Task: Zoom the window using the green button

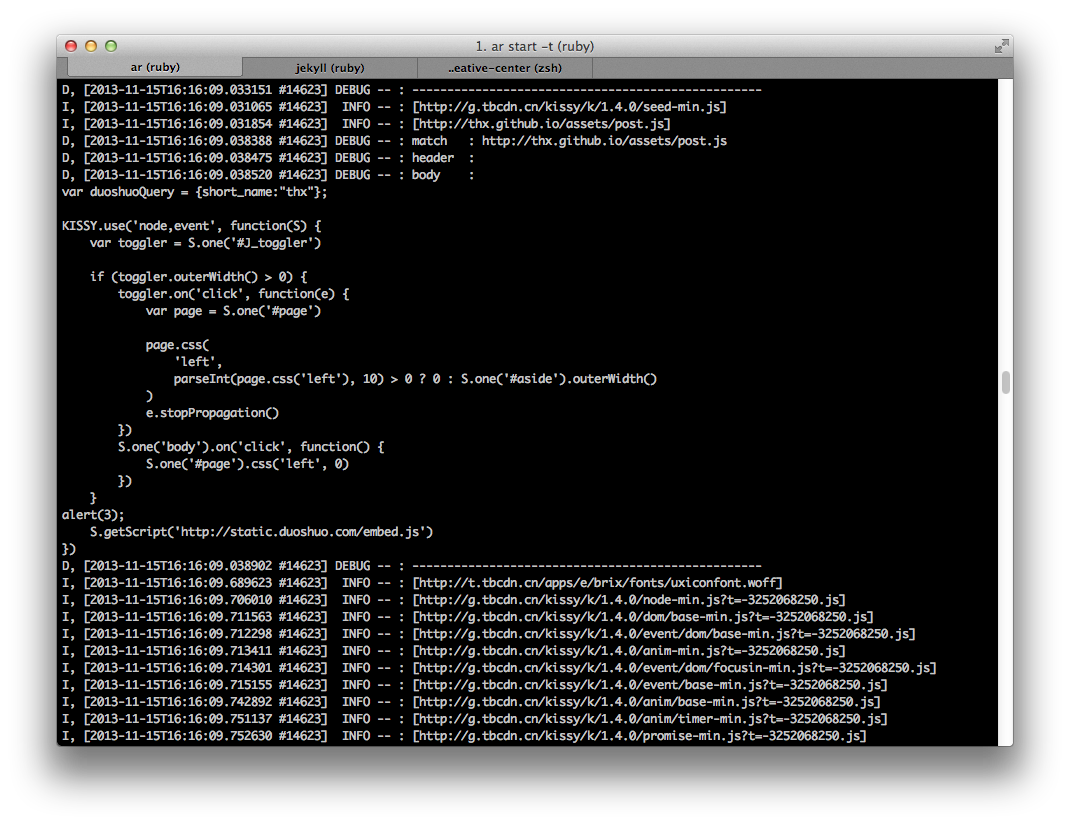Action: [x=111, y=46]
